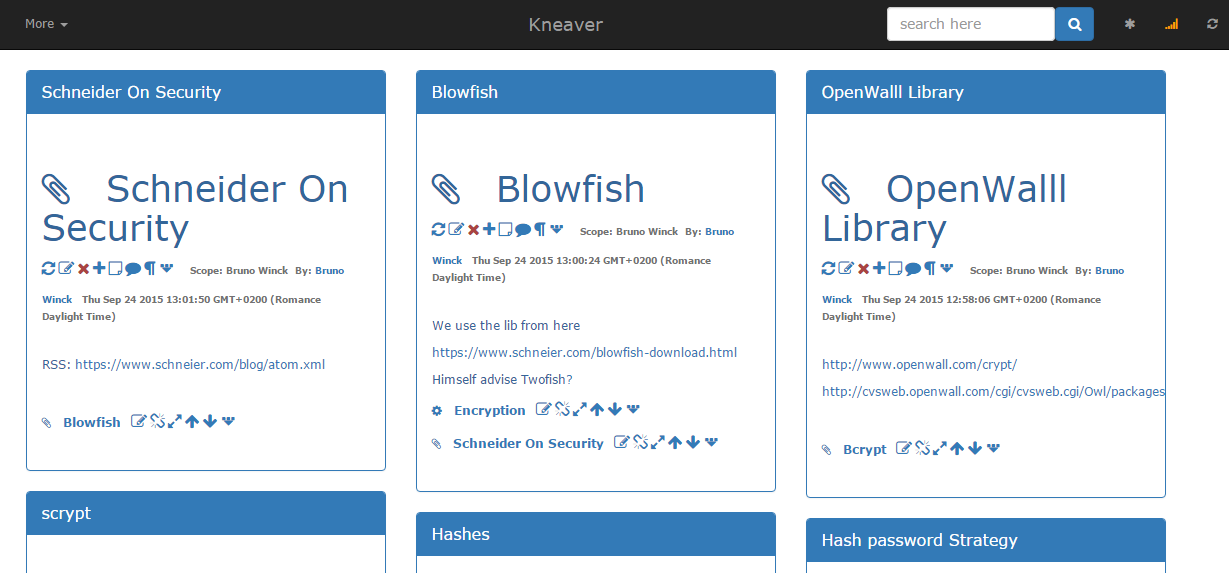Open the More dropdown menu
The height and width of the screenshot is (573, 1229).
(46, 24)
